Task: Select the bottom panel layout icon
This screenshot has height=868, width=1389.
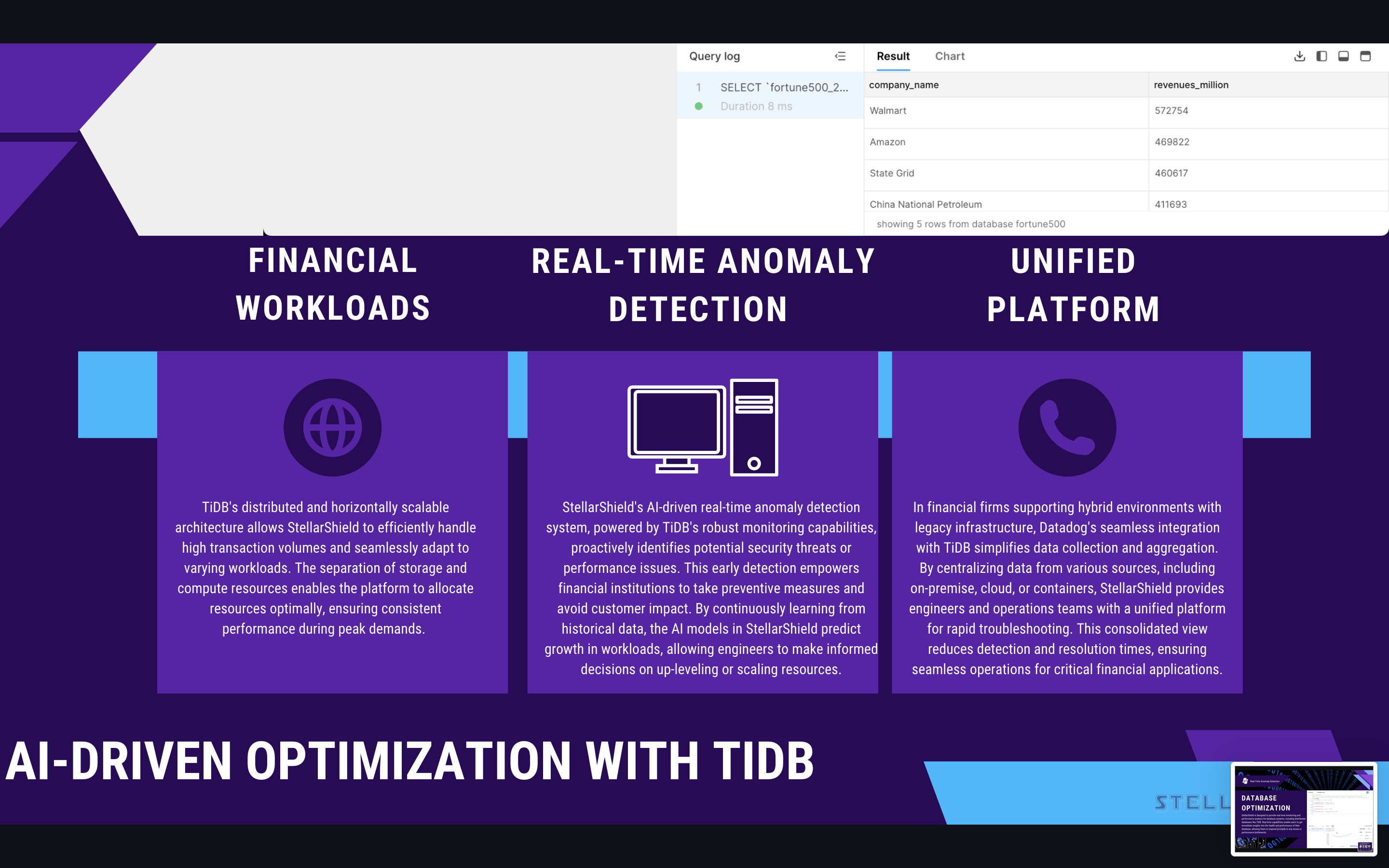Action: [1343, 56]
